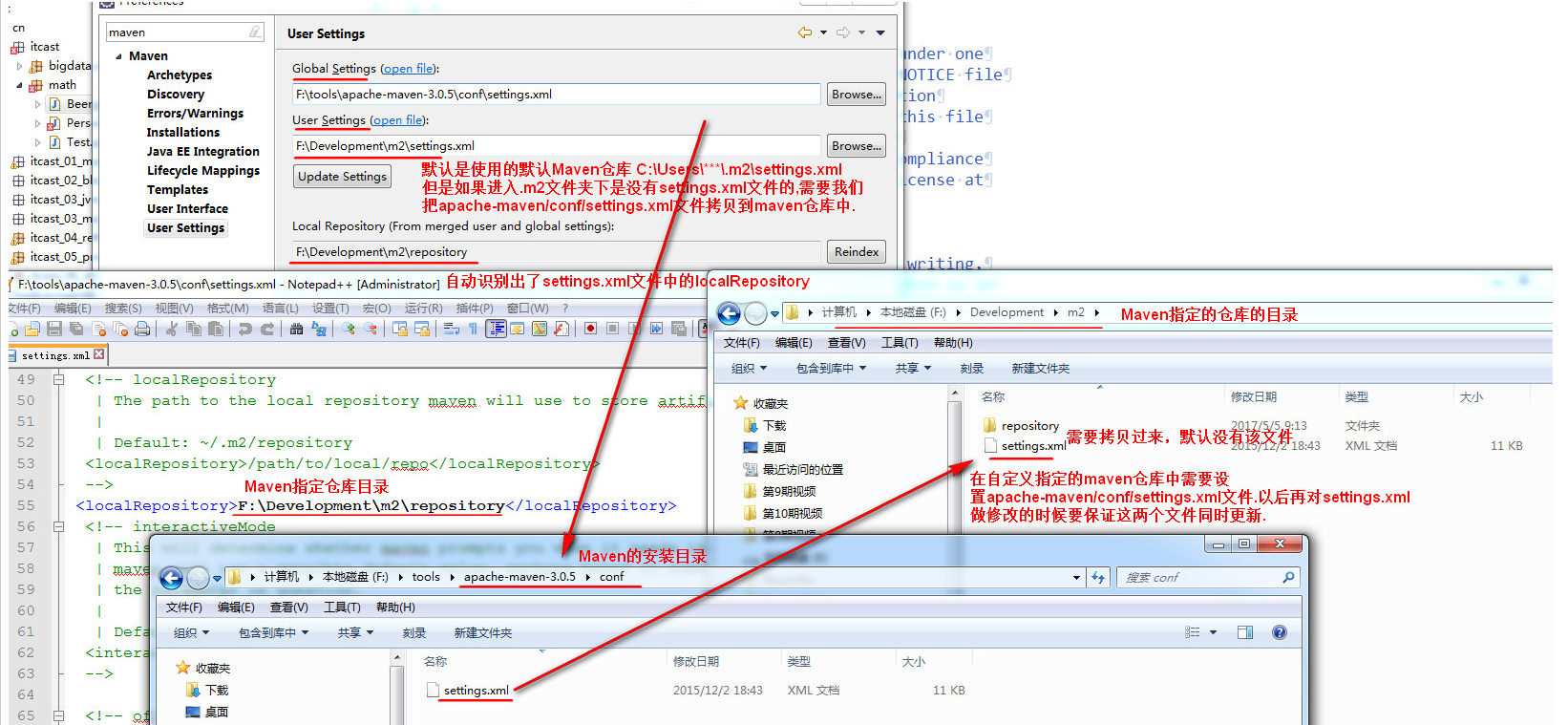Screen dimensions: 1568x725
Task: Click the Redo arrow in Notepad++ toolbar
Action: point(267,329)
